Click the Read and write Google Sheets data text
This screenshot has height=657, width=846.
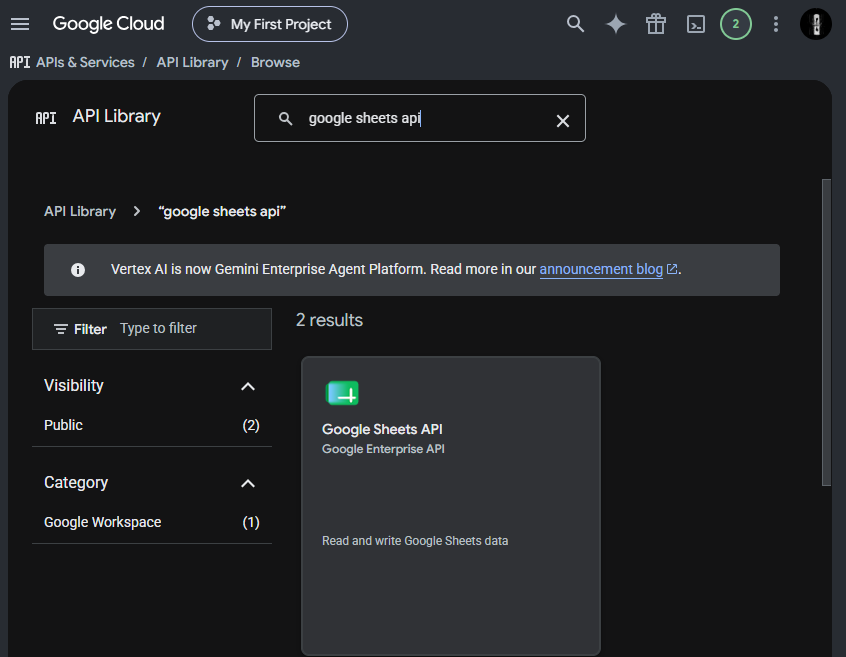[x=415, y=541]
